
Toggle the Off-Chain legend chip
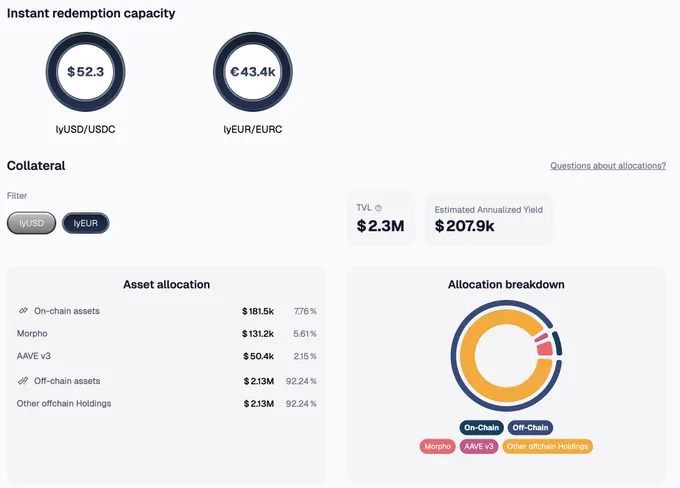coord(530,427)
